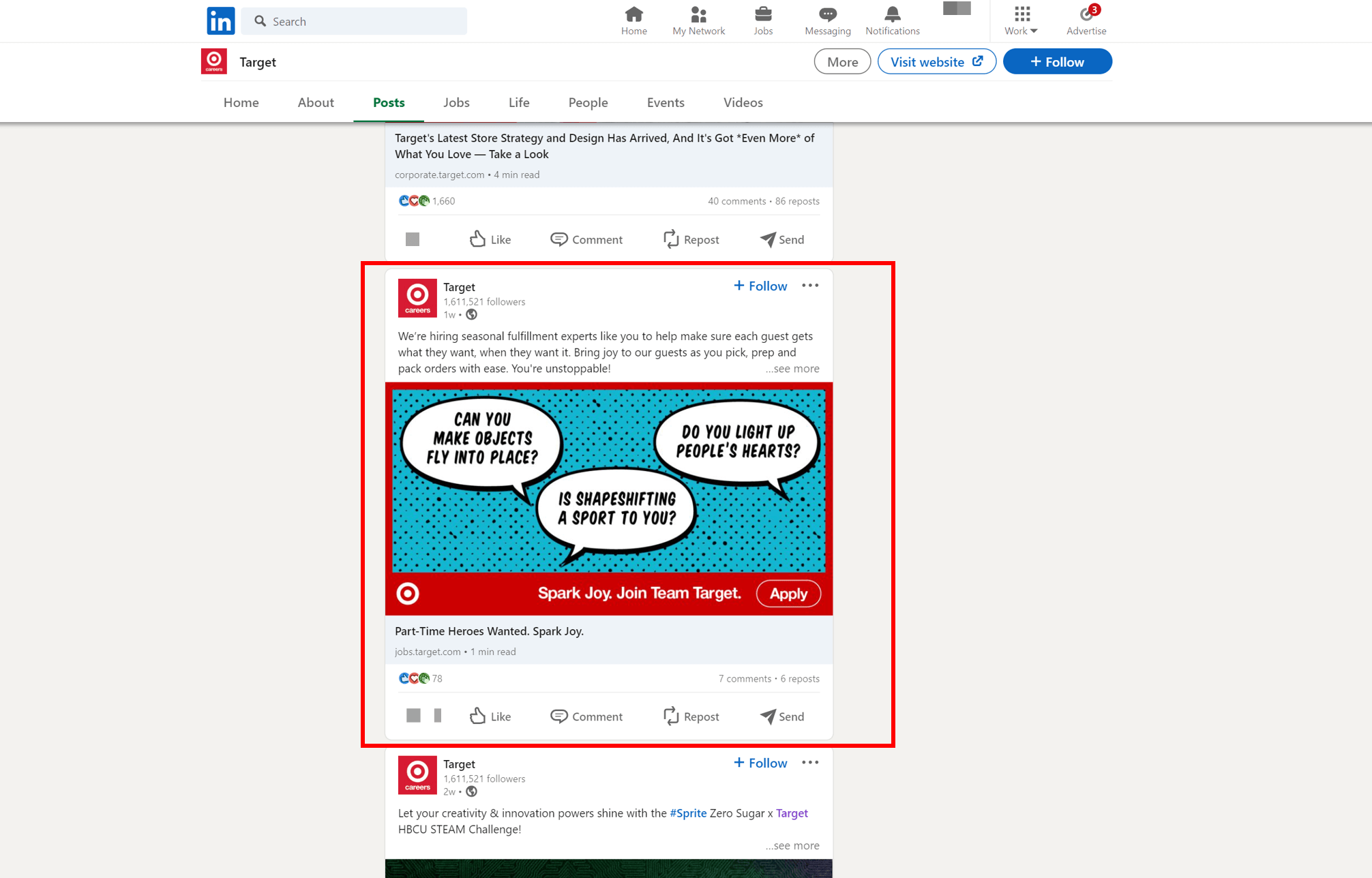Open the Work menu dropdown
Viewport: 1372px width, 878px height.
tap(1020, 20)
